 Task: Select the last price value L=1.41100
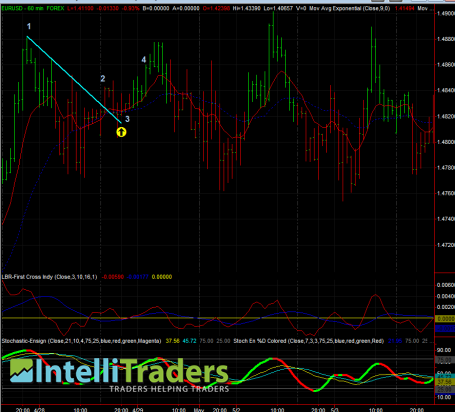(80, 8)
